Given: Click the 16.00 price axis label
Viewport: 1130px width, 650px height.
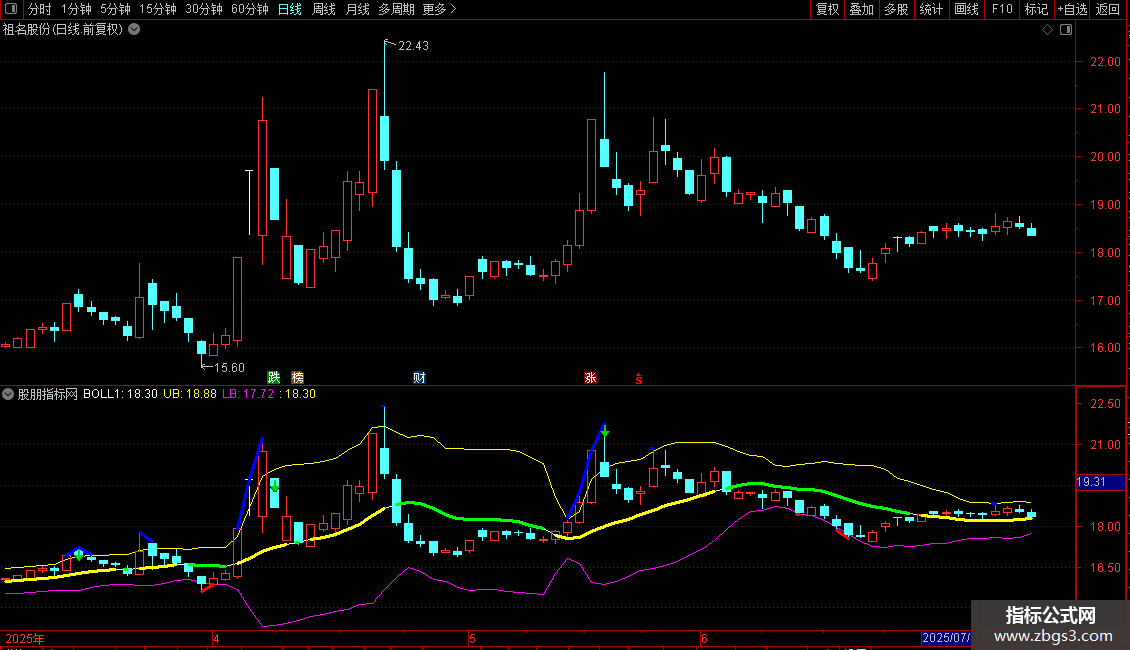Looking at the screenshot, I should click(x=1105, y=348).
